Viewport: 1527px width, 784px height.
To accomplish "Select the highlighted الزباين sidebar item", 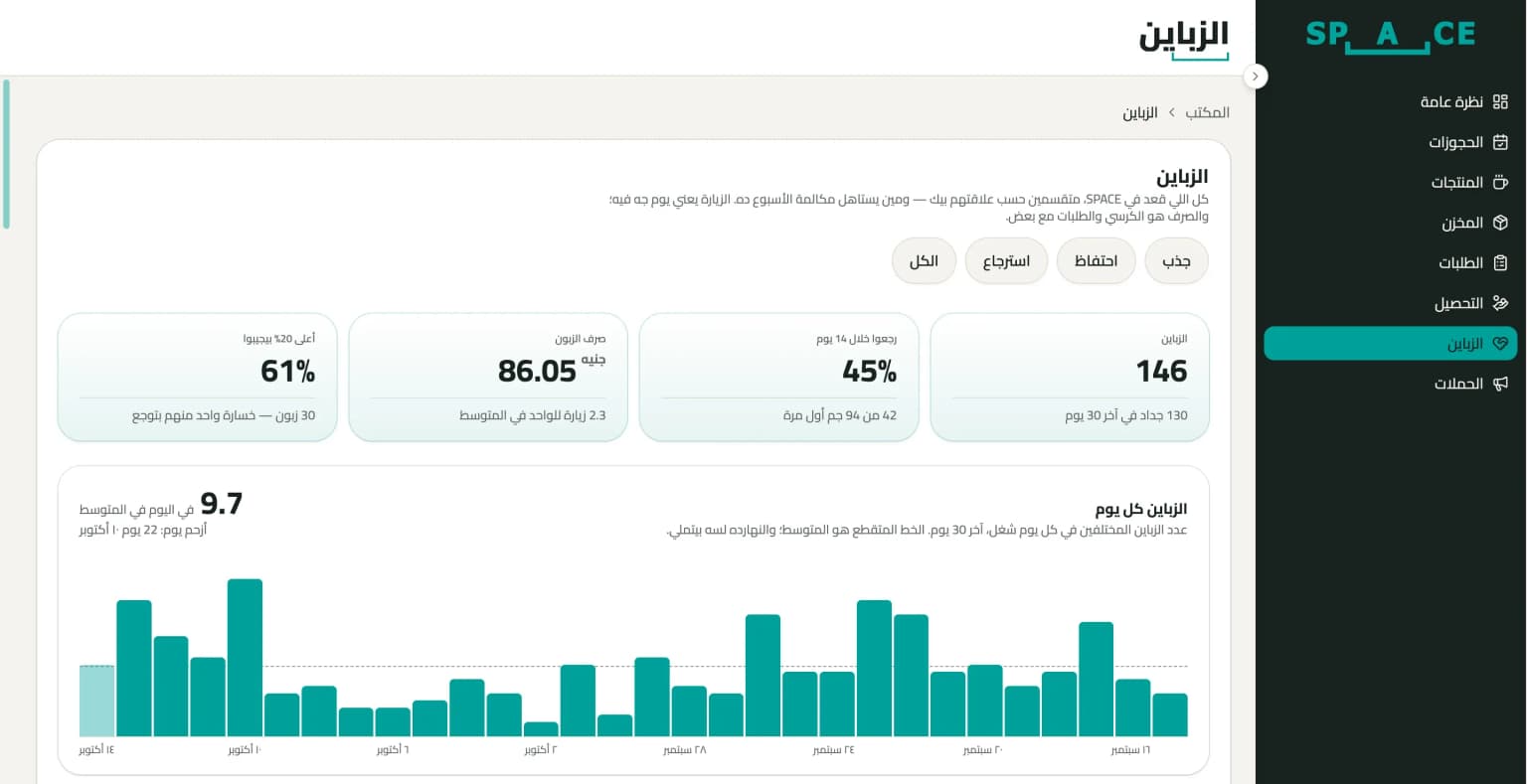I will (1390, 344).
